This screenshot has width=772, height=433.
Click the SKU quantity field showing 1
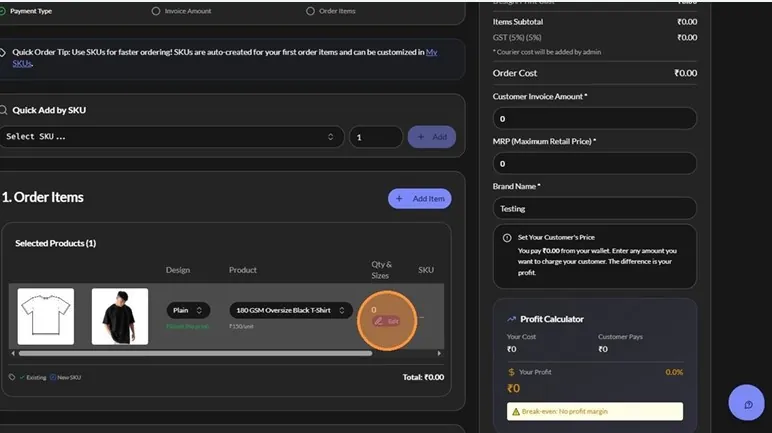click(x=376, y=137)
